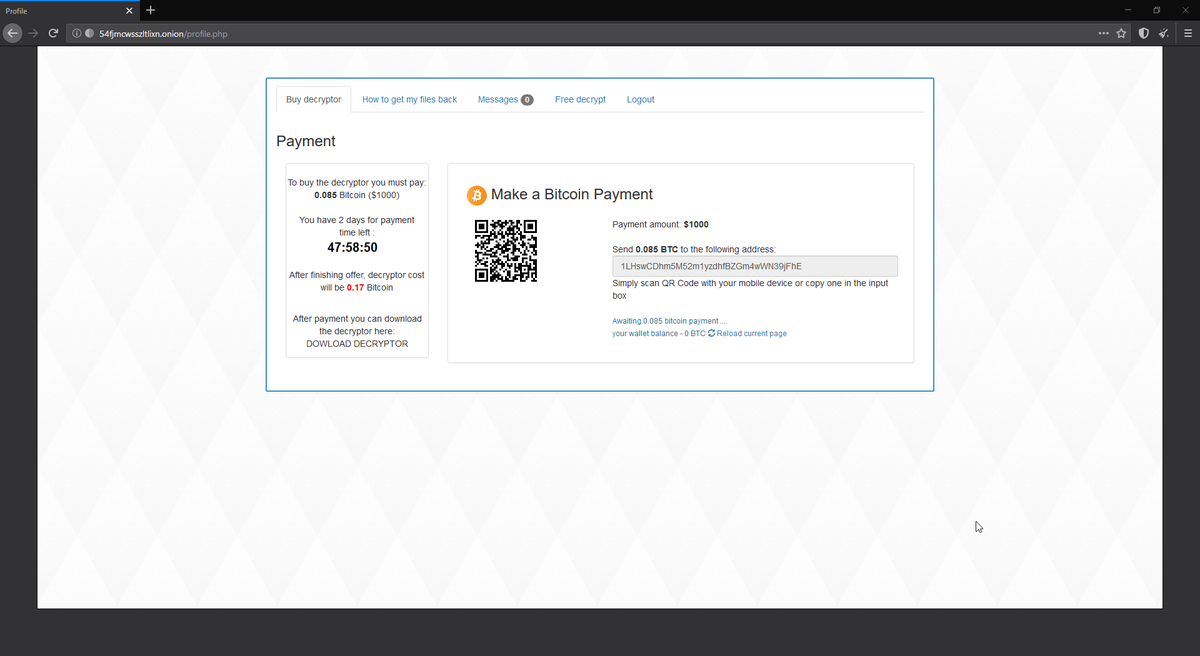Click the Make a Bitcoin Payment title
1200x656 pixels.
point(571,195)
